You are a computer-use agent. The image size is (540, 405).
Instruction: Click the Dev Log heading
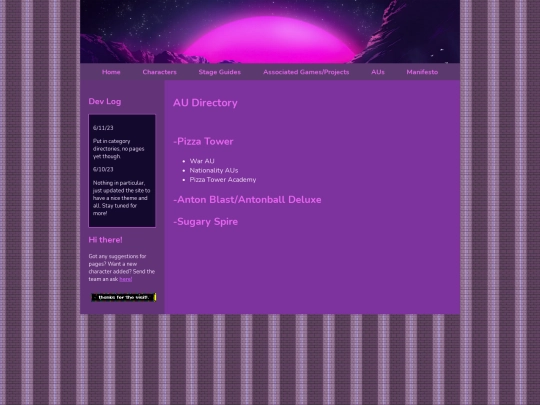click(105, 101)
